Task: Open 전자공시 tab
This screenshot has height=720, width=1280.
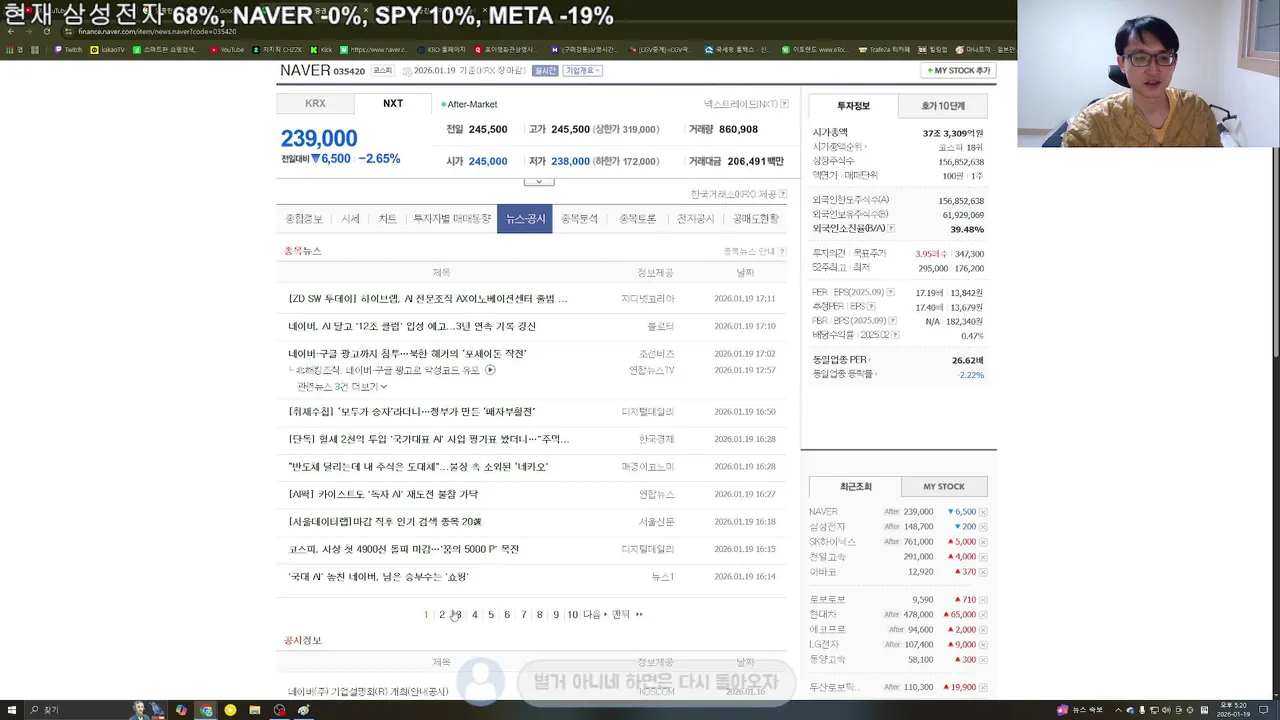Action: (x=696, y=219)
